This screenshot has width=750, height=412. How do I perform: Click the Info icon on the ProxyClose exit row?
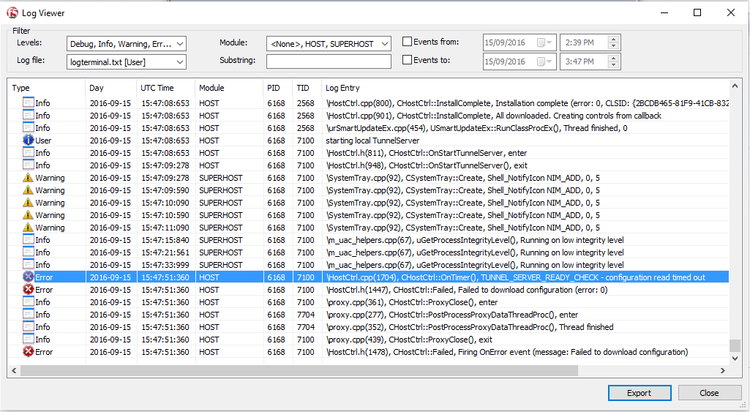tap(28, 339)
